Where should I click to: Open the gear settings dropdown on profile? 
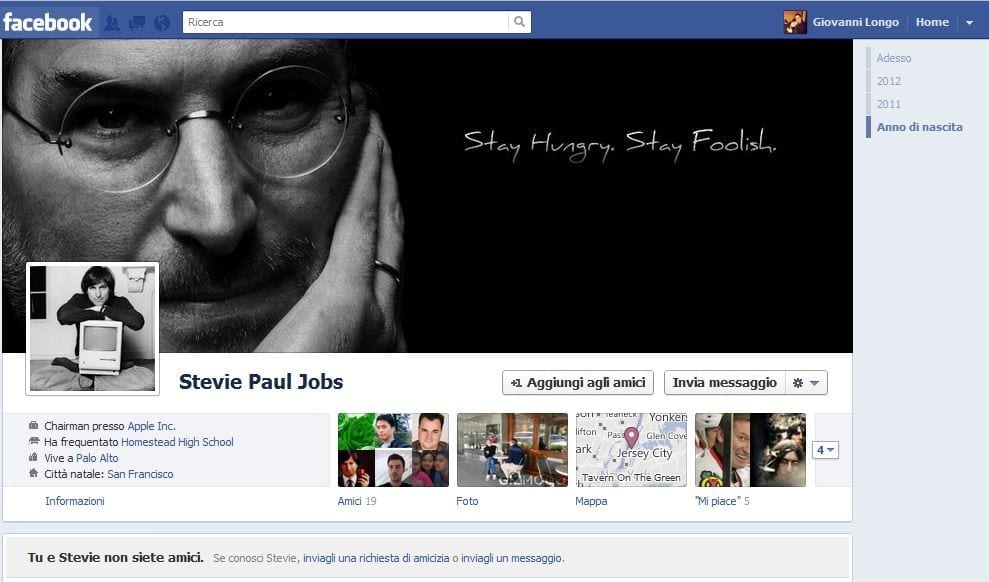tap(805, 383)
